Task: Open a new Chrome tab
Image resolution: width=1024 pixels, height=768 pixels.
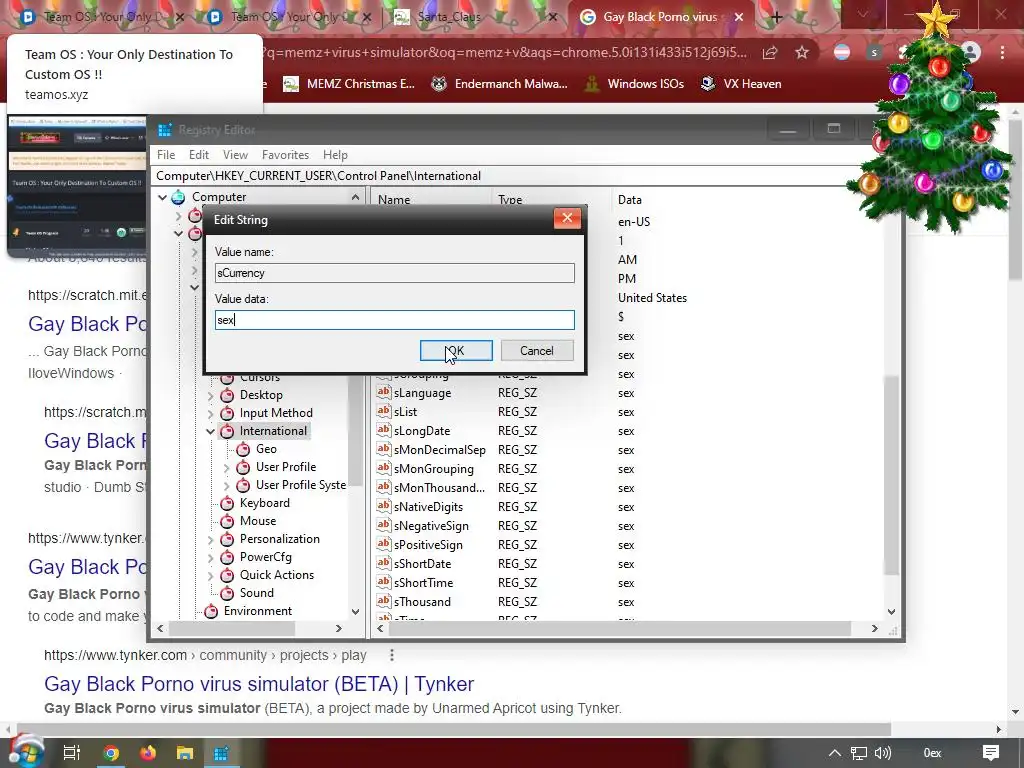Action: (776, 17)
